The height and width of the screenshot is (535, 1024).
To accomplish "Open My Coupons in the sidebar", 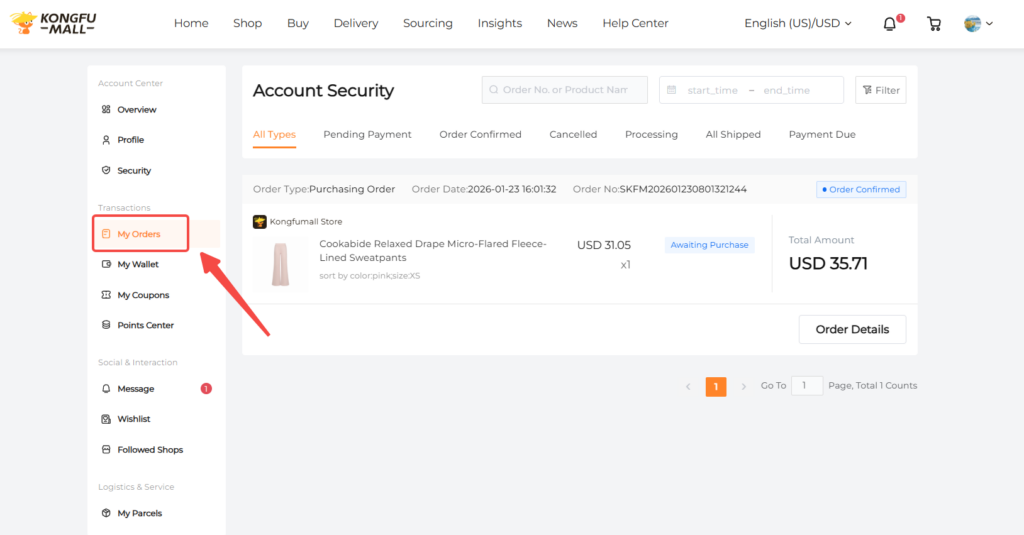I will [142, 295].
